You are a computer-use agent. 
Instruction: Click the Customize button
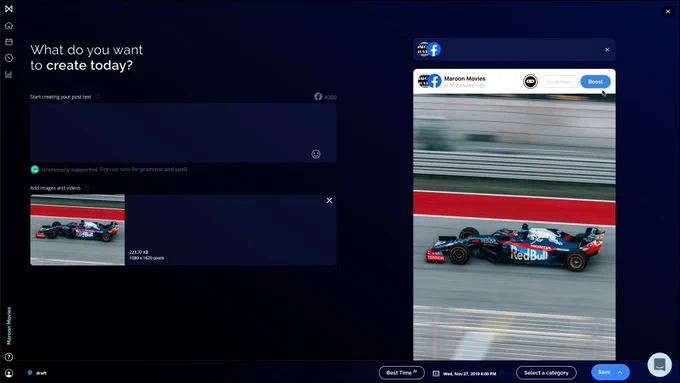point(559,82)
